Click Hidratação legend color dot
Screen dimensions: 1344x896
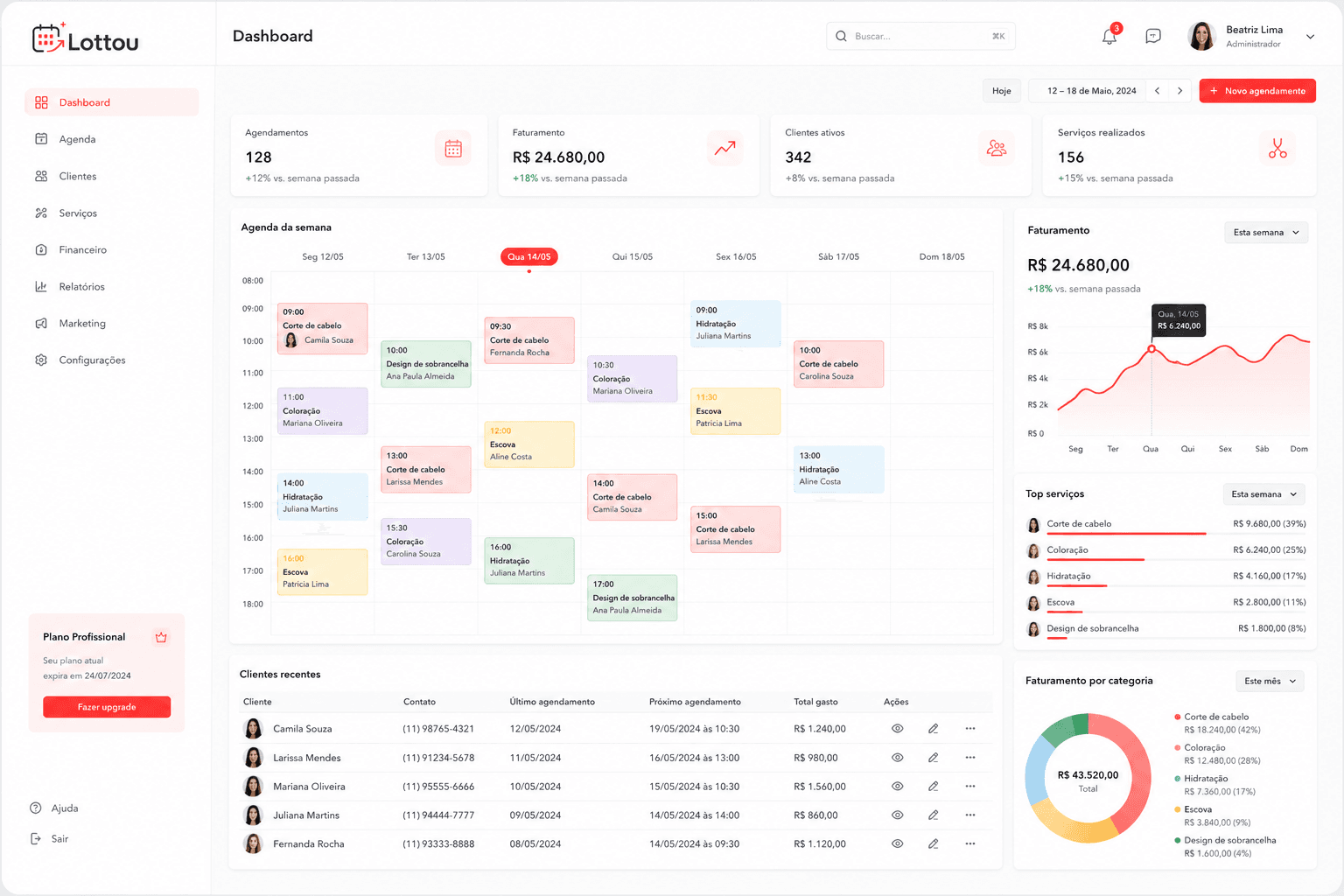(x=1178, y=779)
